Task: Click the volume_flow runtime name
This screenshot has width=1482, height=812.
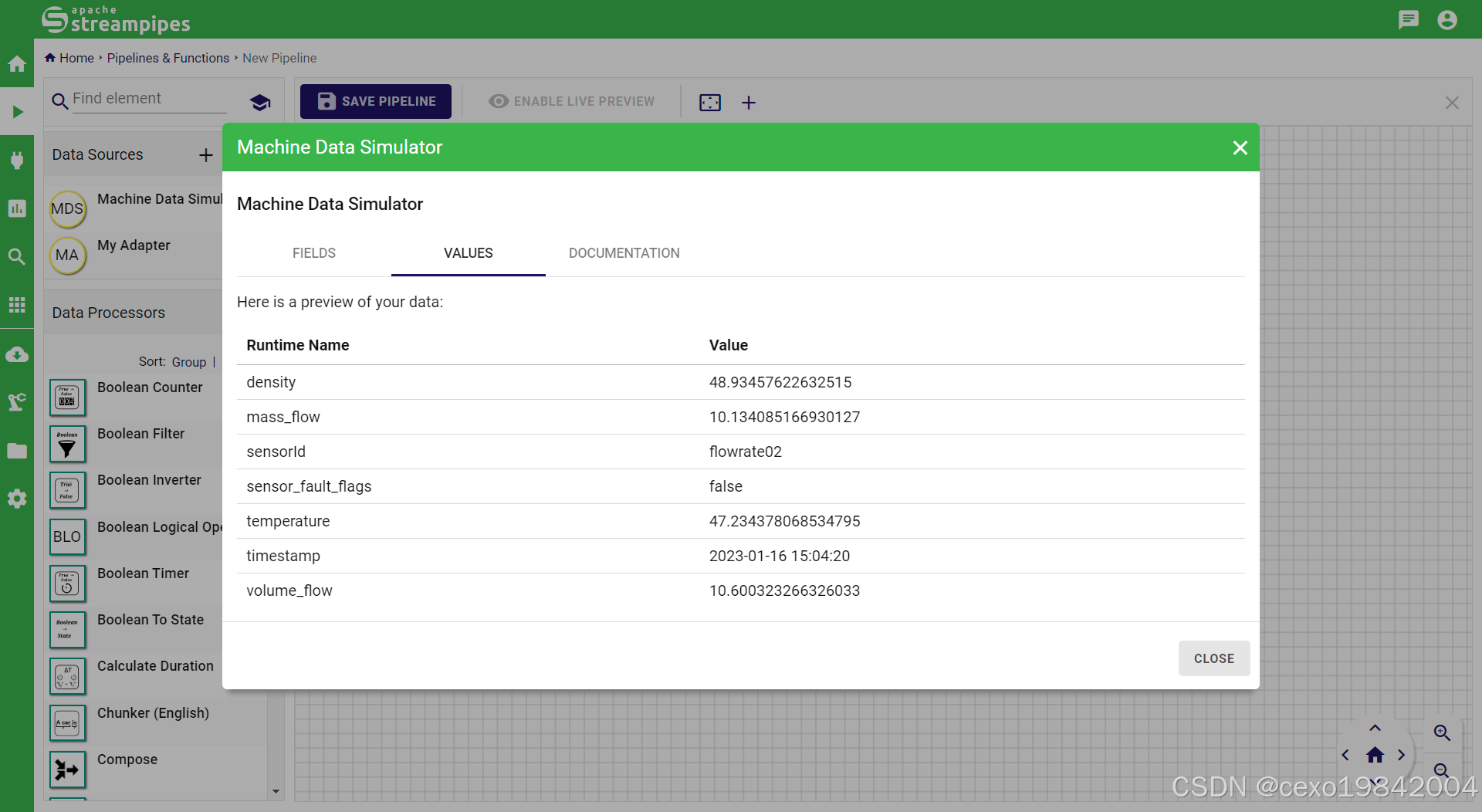Action: (x=289, y=590)
